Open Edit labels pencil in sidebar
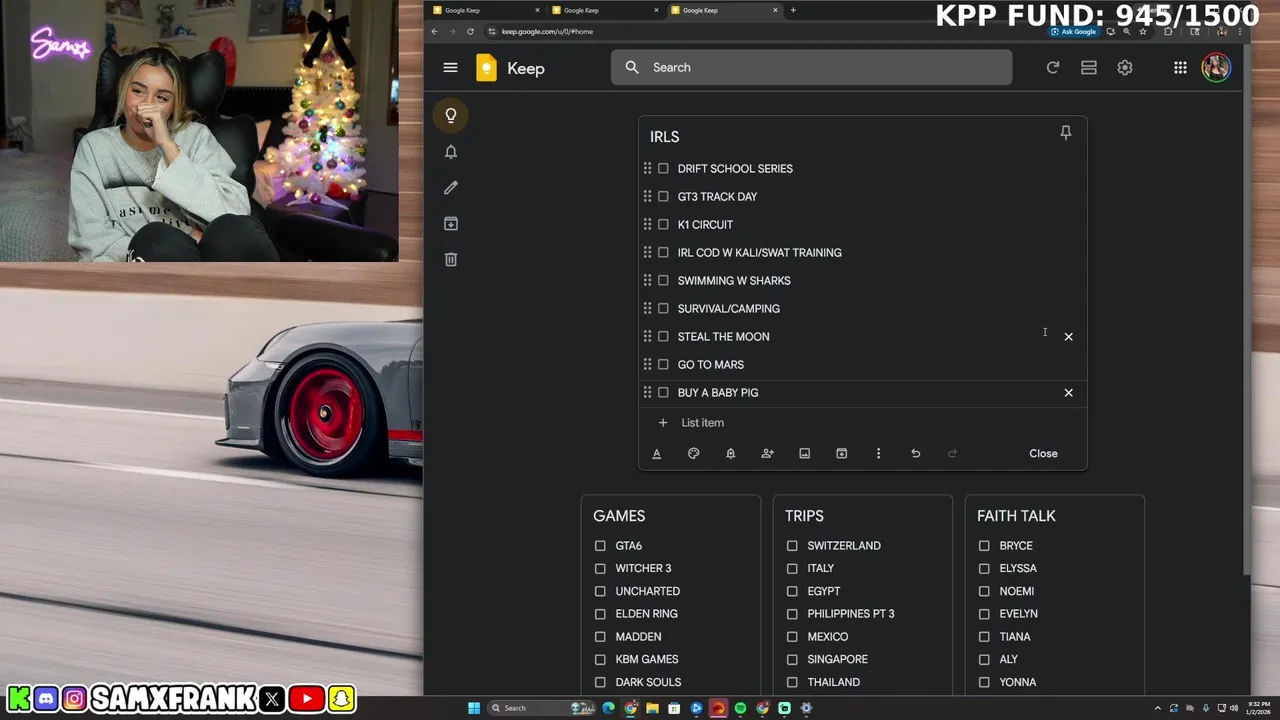This screenshot has height=720, width=1280. [451, 187]
